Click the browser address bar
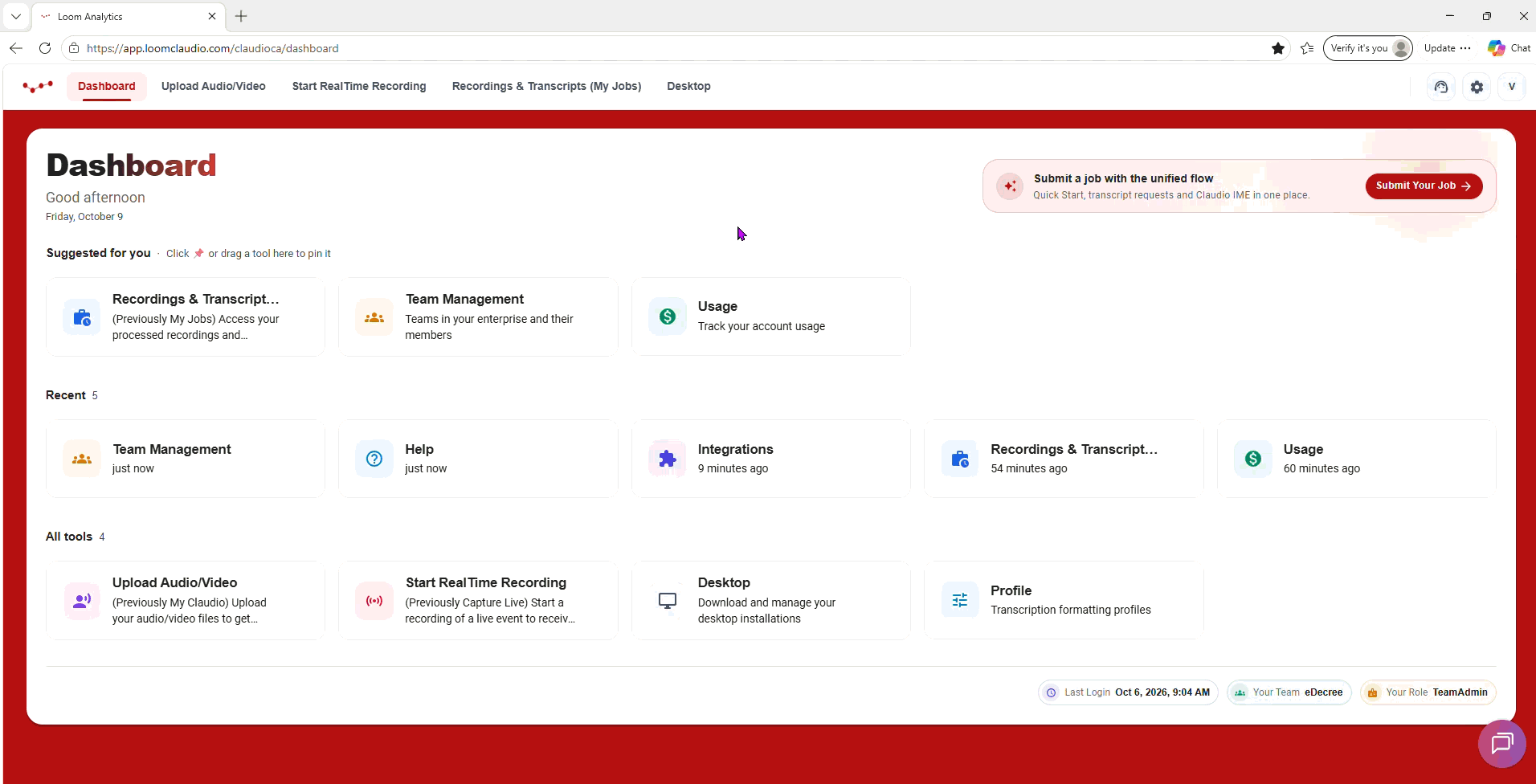1536x784 pixels. (667, 48)
